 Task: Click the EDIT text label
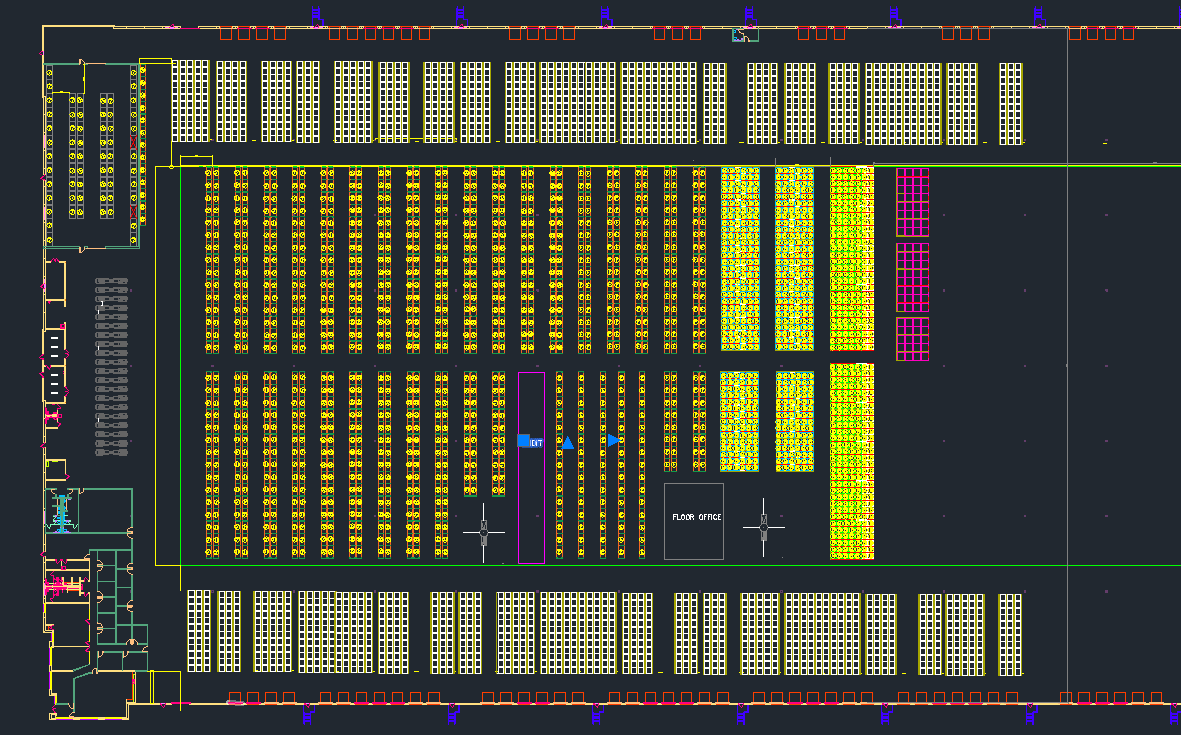[536, 442]
